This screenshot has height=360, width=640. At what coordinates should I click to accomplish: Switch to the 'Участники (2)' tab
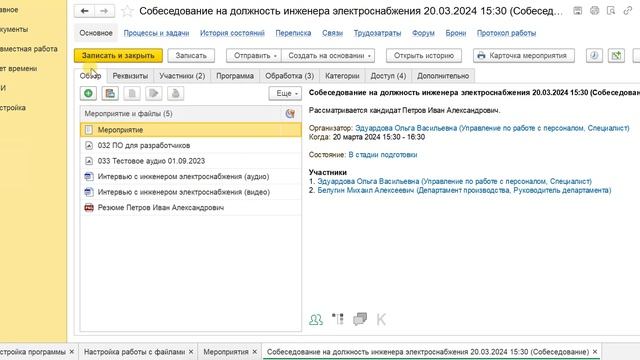[x=182, y=76]
